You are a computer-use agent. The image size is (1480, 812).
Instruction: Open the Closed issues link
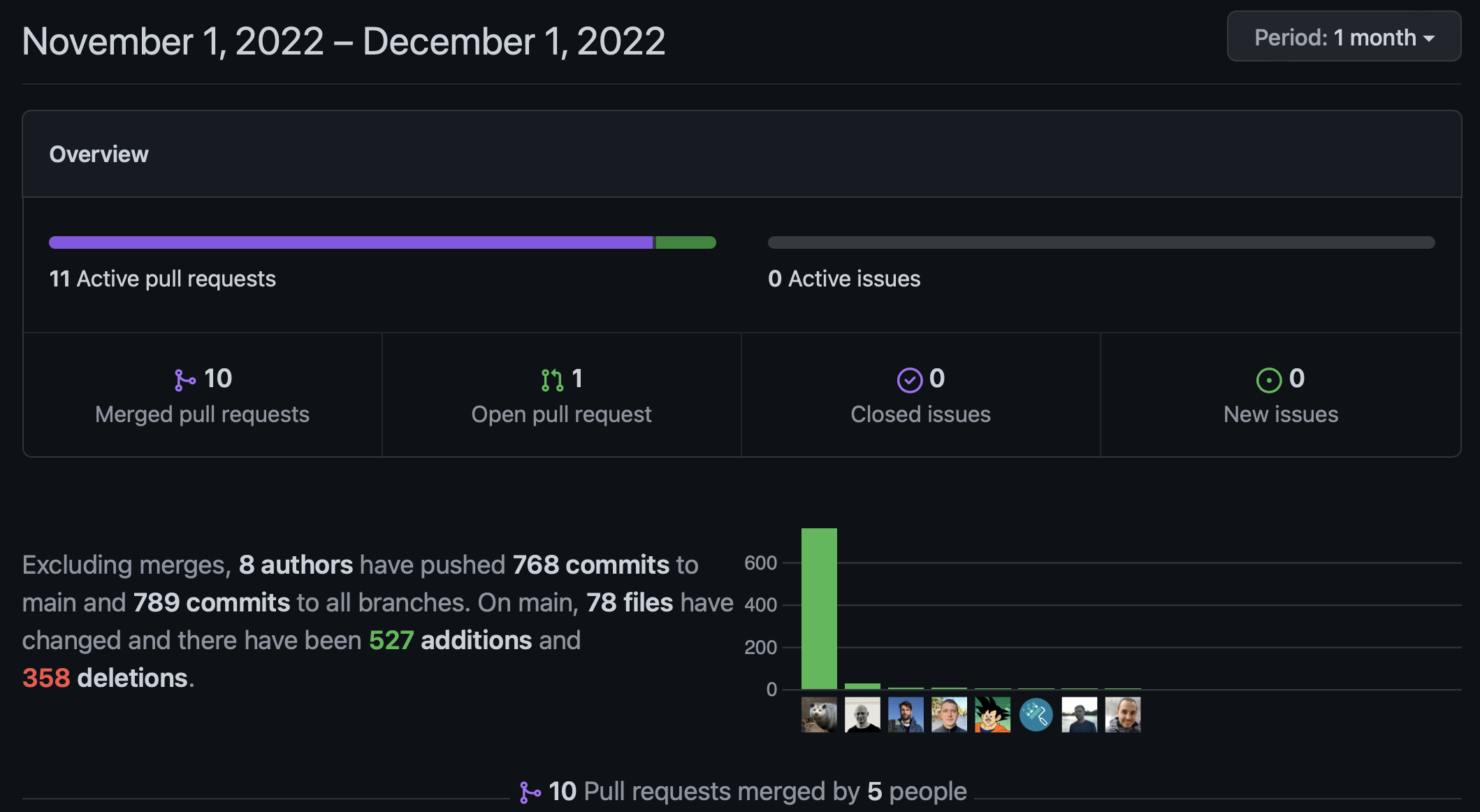[x=920, y=414]
